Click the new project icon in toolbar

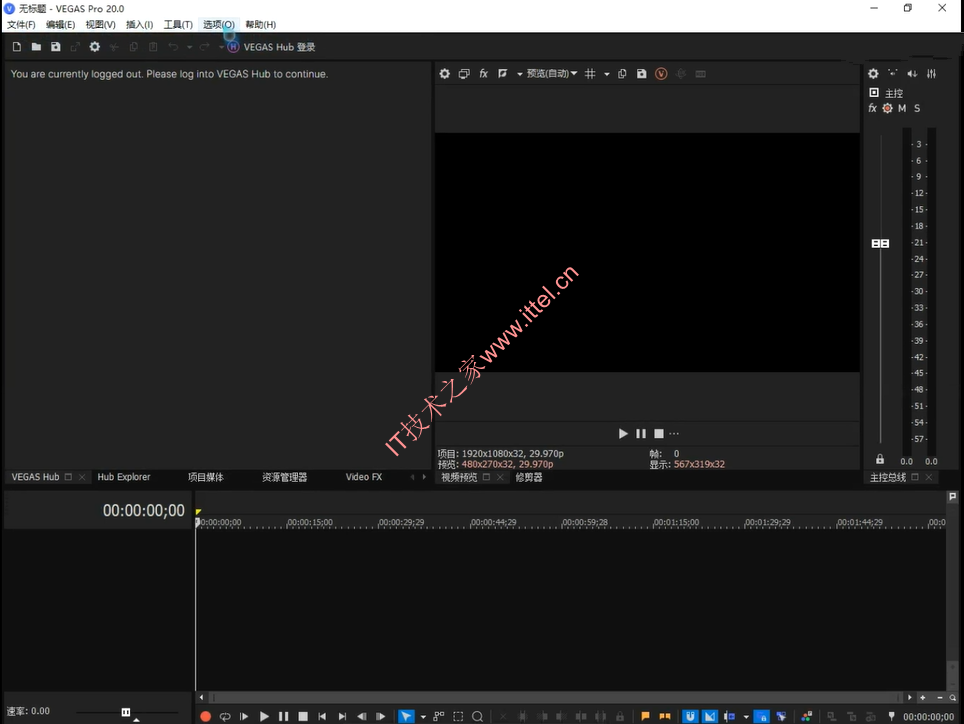pyautogui.click(x=17, y=47)
